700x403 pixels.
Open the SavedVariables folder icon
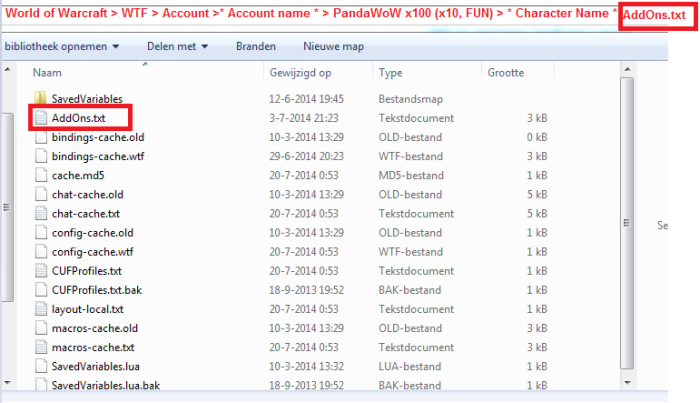pos(41,99)
